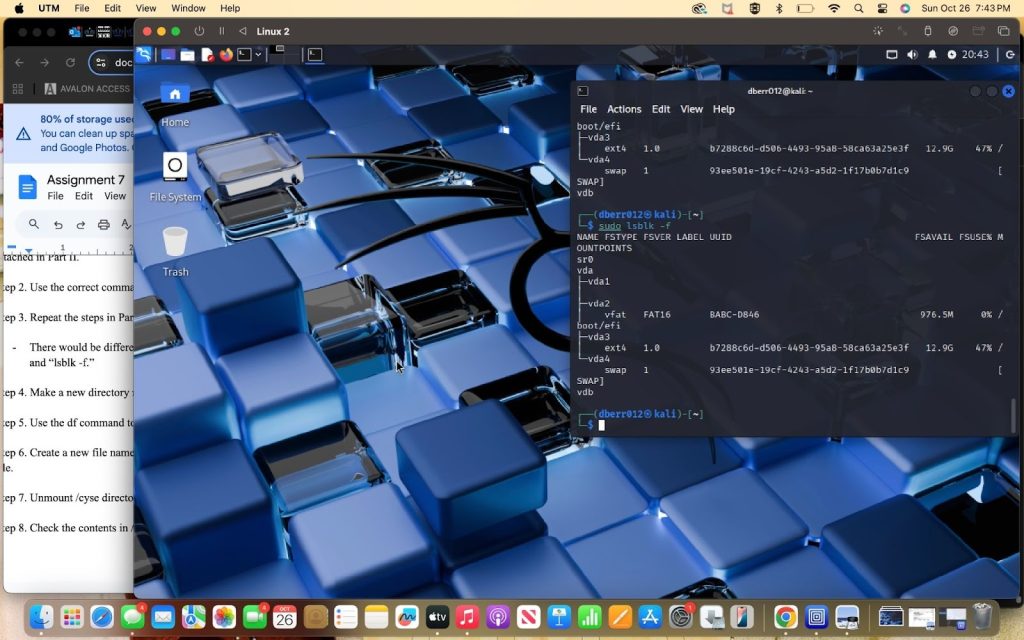The height and width of the screenshot is (640, 1024).
Task: Pause the Linux 2 virtual machine
Action: coord(222,31)
